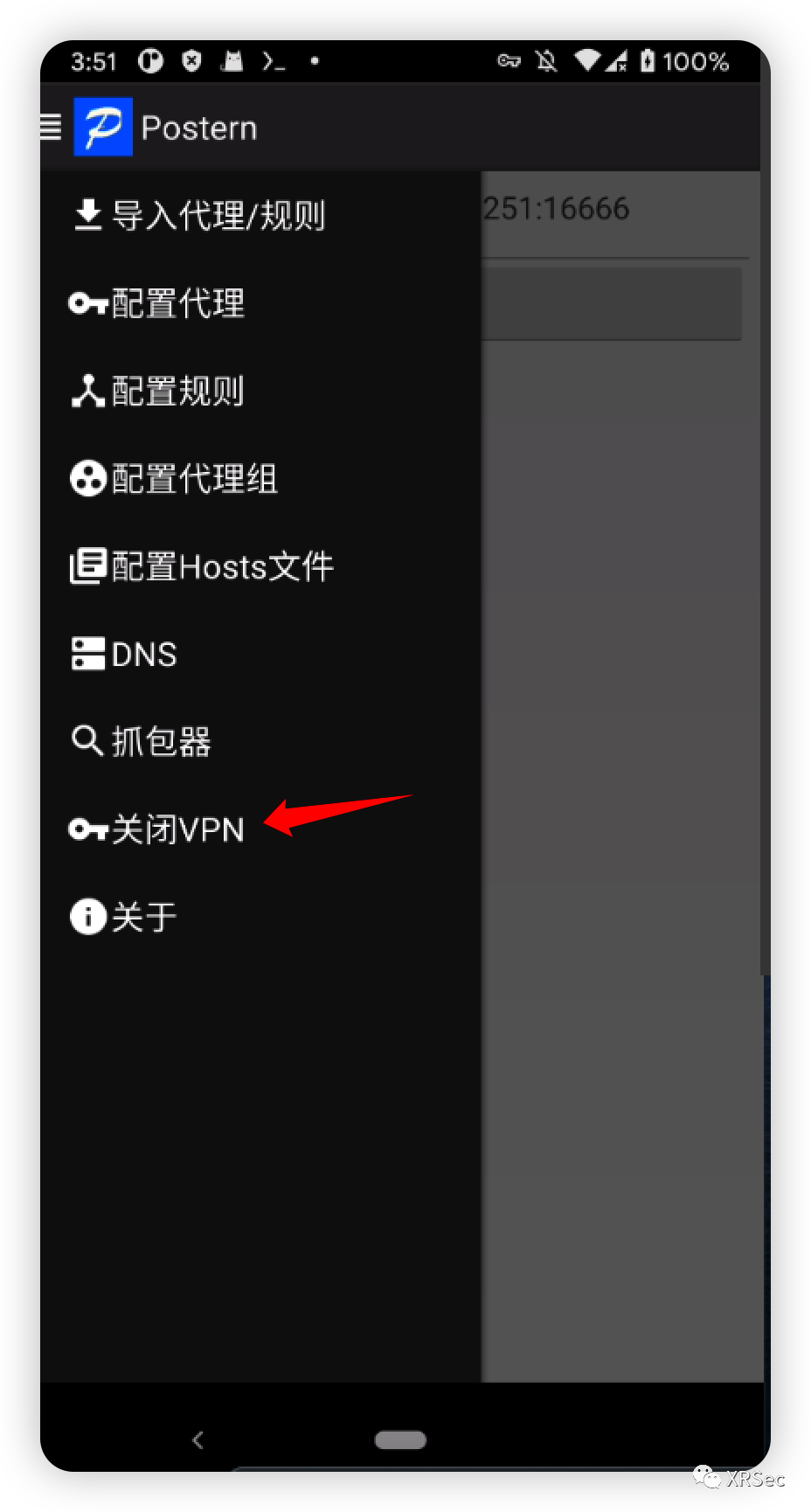Tap the blue Postern logo icon
Screen dimensions: 811x1512
pos(103,127)
